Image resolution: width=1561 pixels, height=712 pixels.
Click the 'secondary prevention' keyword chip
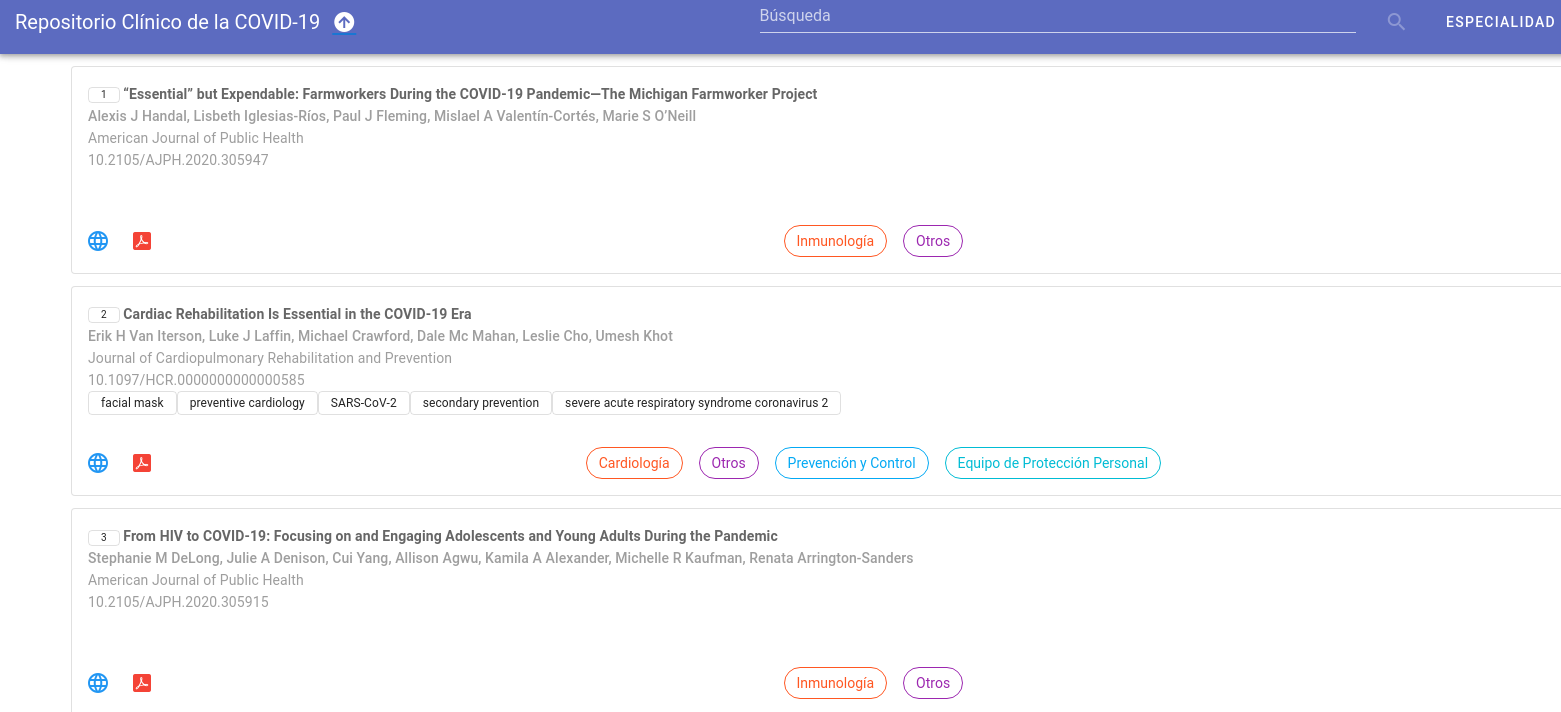click(480, 403)
